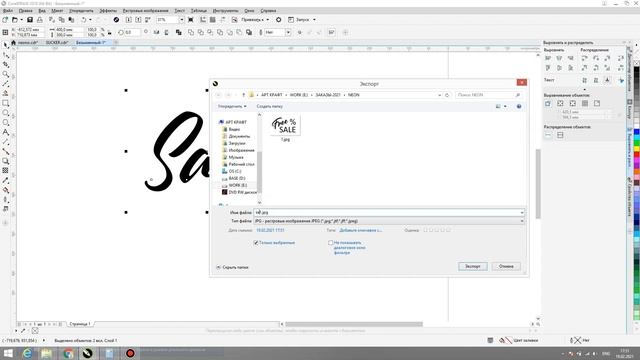Viewport: 640px width, 360px height.
Task: Toggle 'Не показывать диалоговое окно фильтра' checkbox
Action: [x=331, y=242]
